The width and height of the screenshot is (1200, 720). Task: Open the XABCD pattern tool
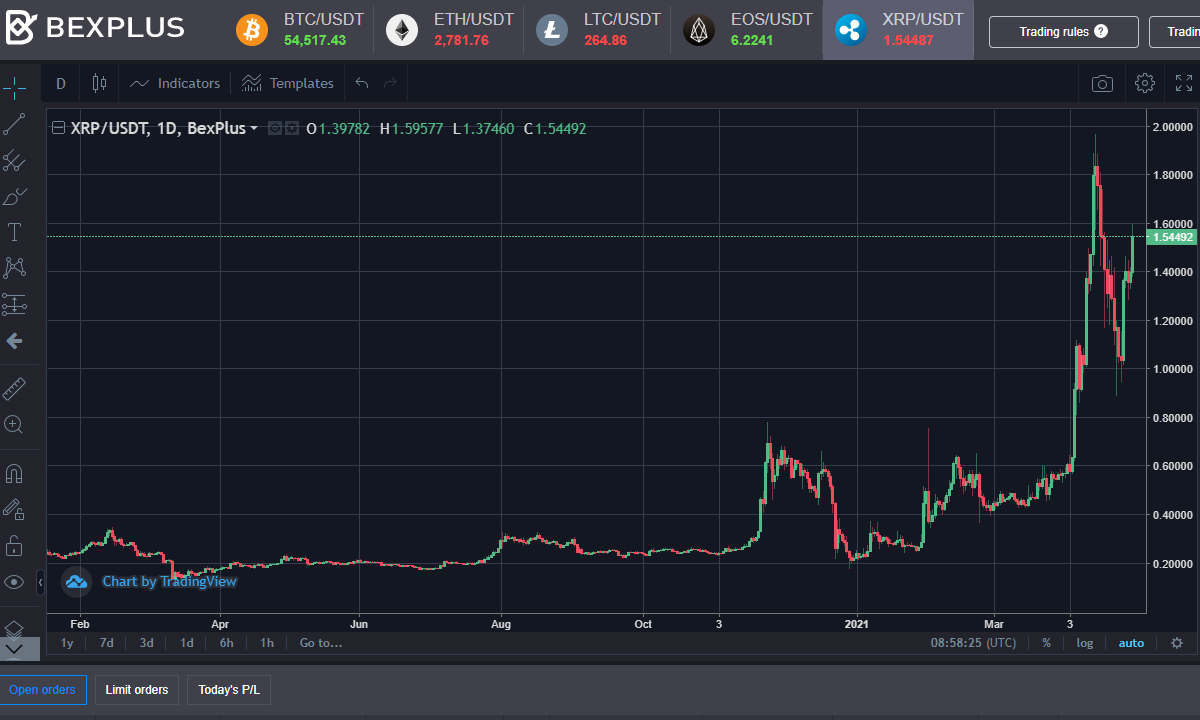click(x=15, y=267)
